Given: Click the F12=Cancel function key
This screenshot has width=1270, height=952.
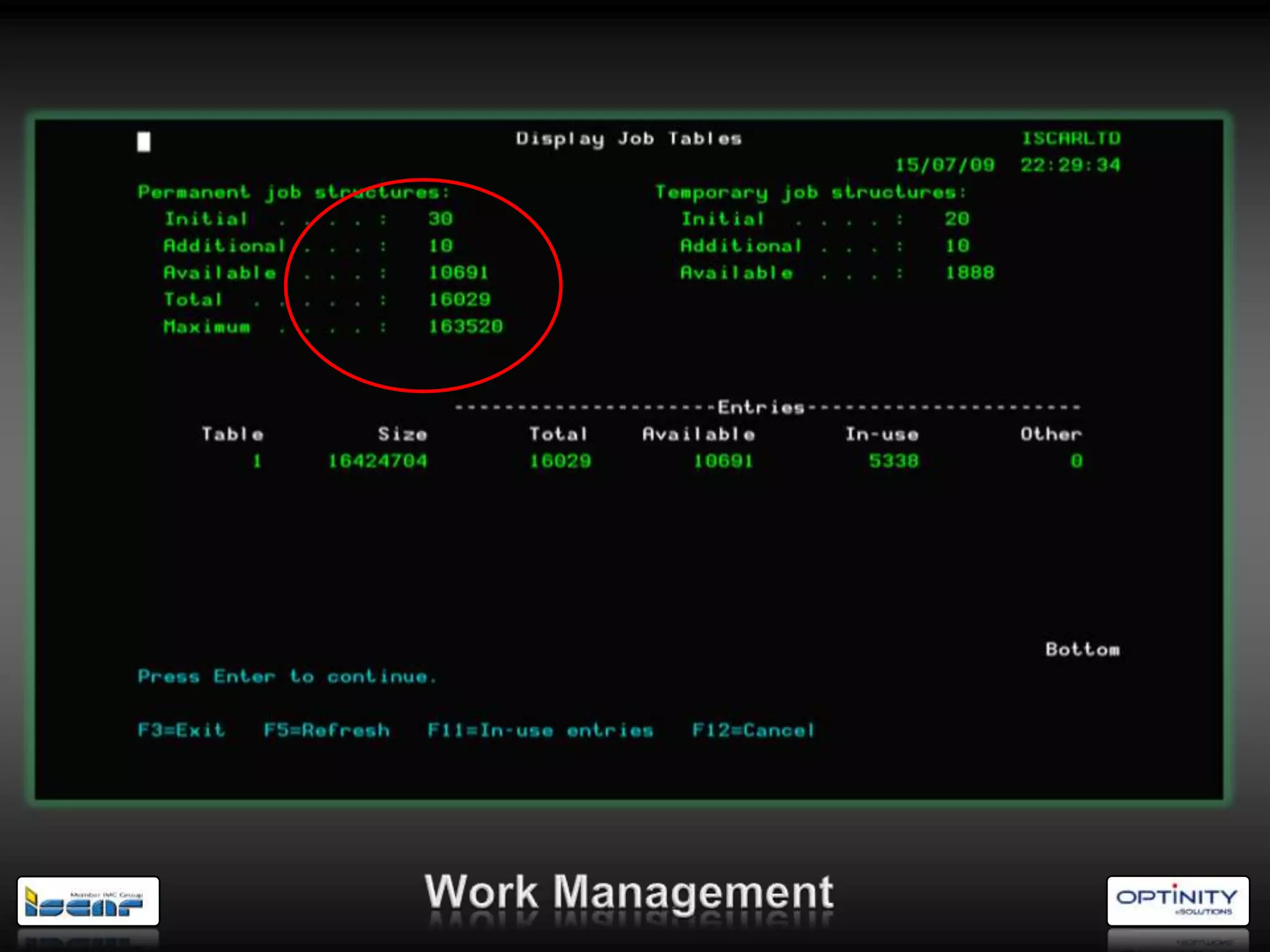Looking at the screenshot, I should pyautogui.click(x=753, y=730).
